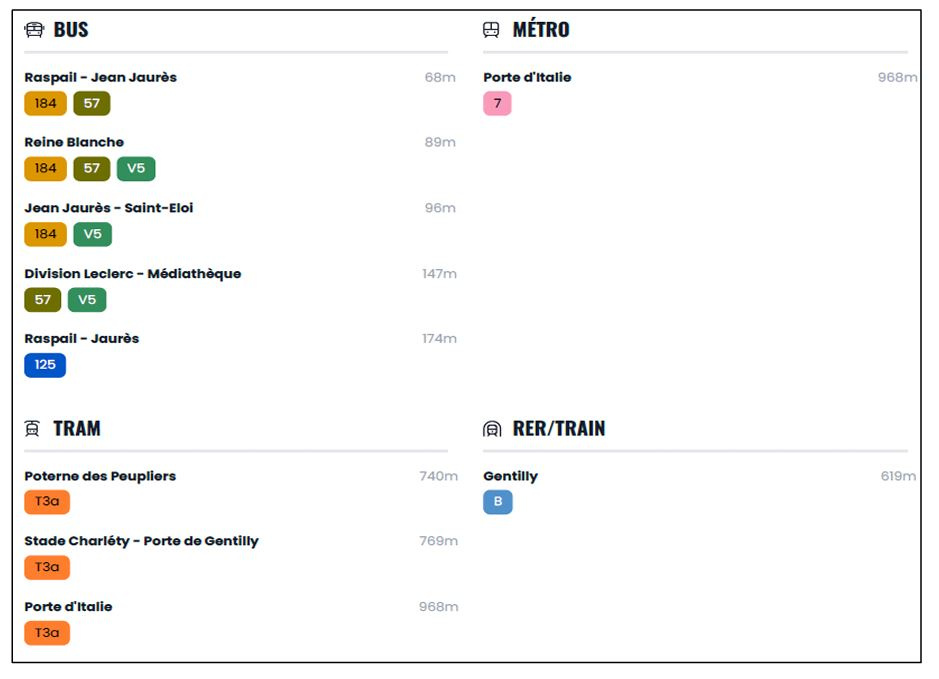
Task: Click the tram icon beside TRAM heading
Action: [x=33, y=429]
